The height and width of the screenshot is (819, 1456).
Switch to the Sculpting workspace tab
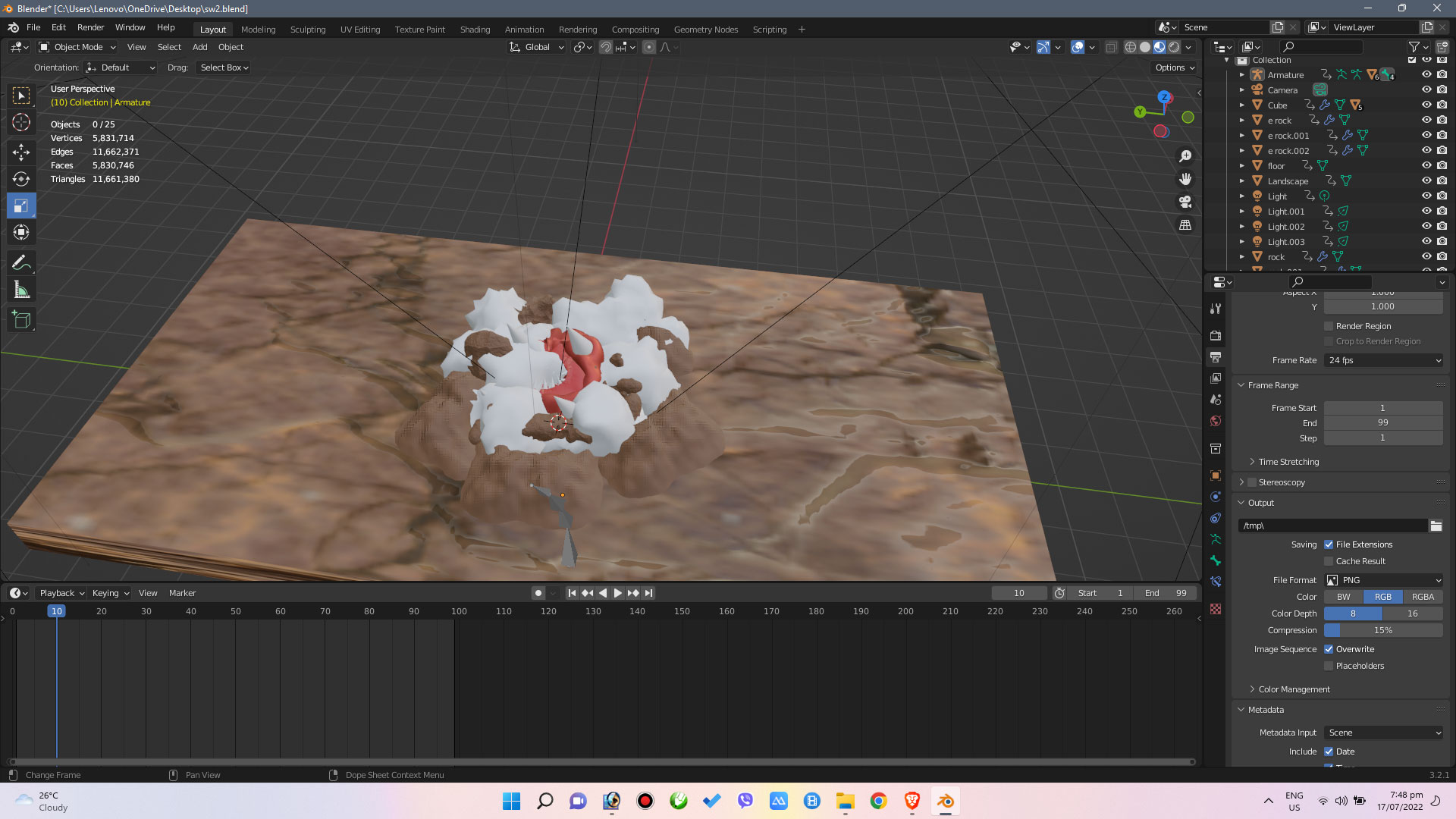[308, 30]
